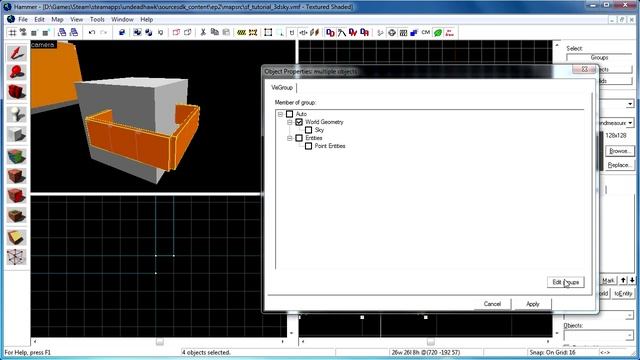Choose the Magnify tool in left toolbar
Image resolution: width=640 pixels, height=360 pixels.
click(x=16, y=73)
